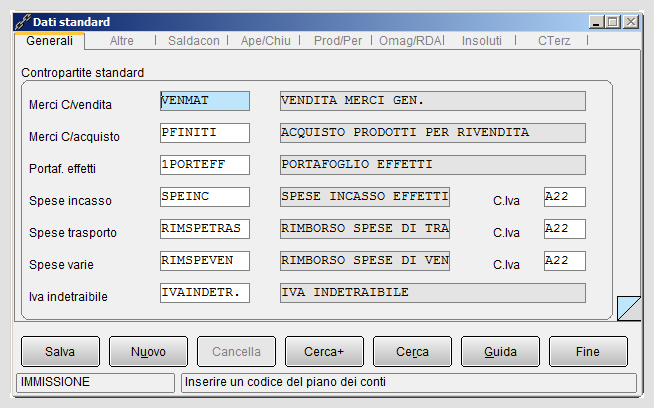The height and width of the screenshot is (408, 654).
Task: Open the Guida help button
Action: (x=501, y=352)
